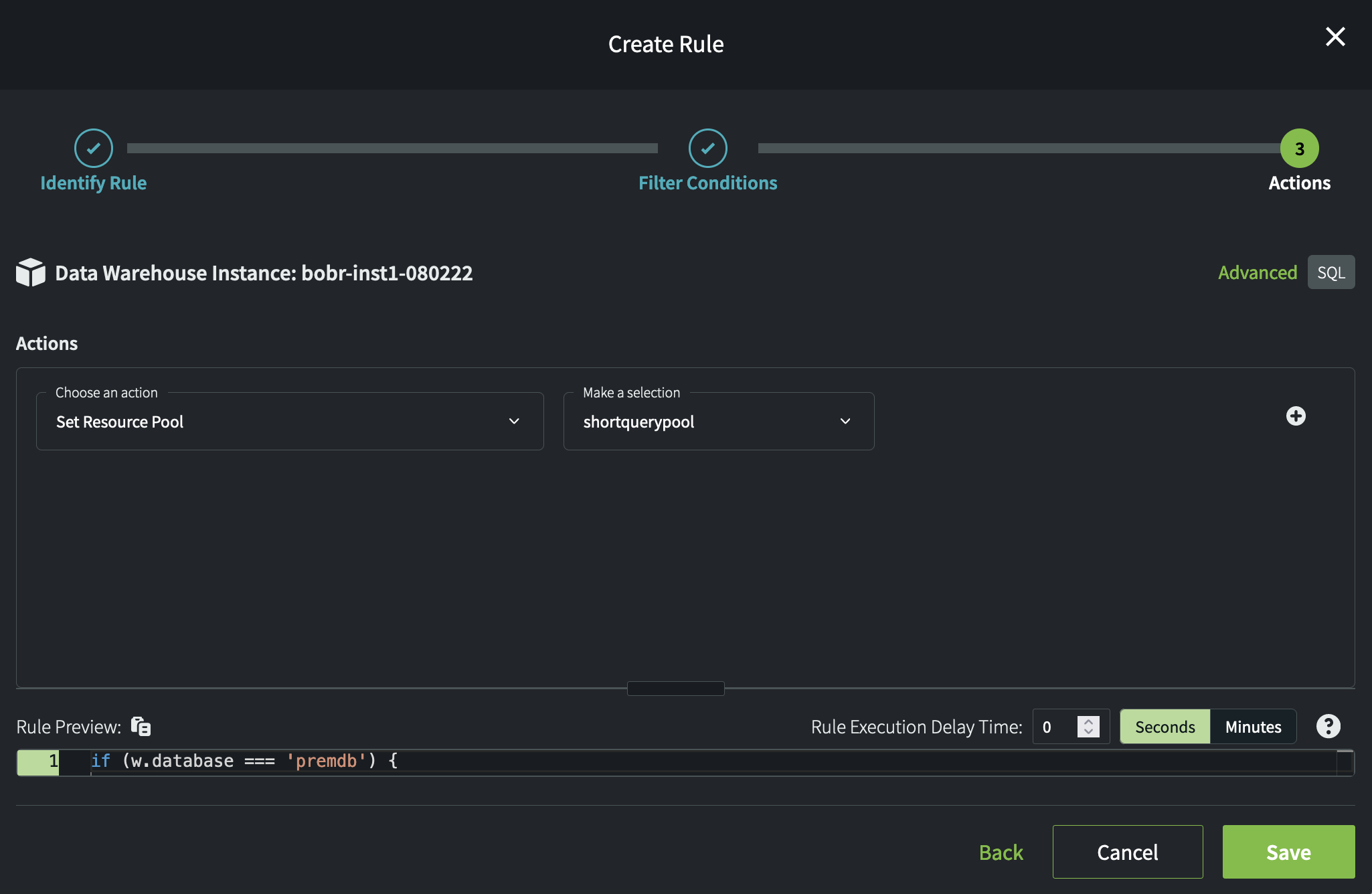Viewport: 1372px width, 894px height.
Task: Toggle the SQL rule mode
Action: pos(1331,272)
